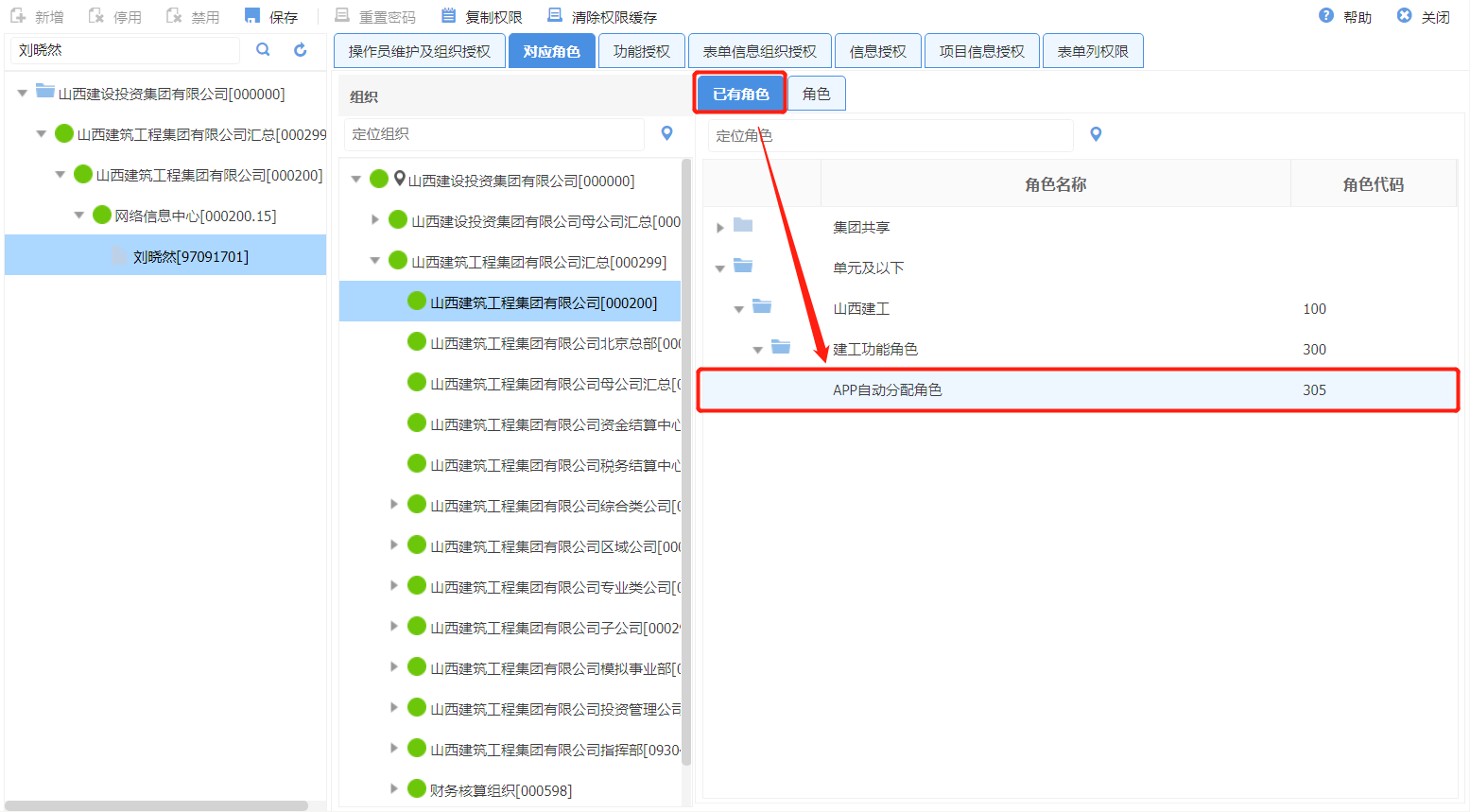
Task: Expand 财务核算组织[000598] node
Action: coord(393,789)
